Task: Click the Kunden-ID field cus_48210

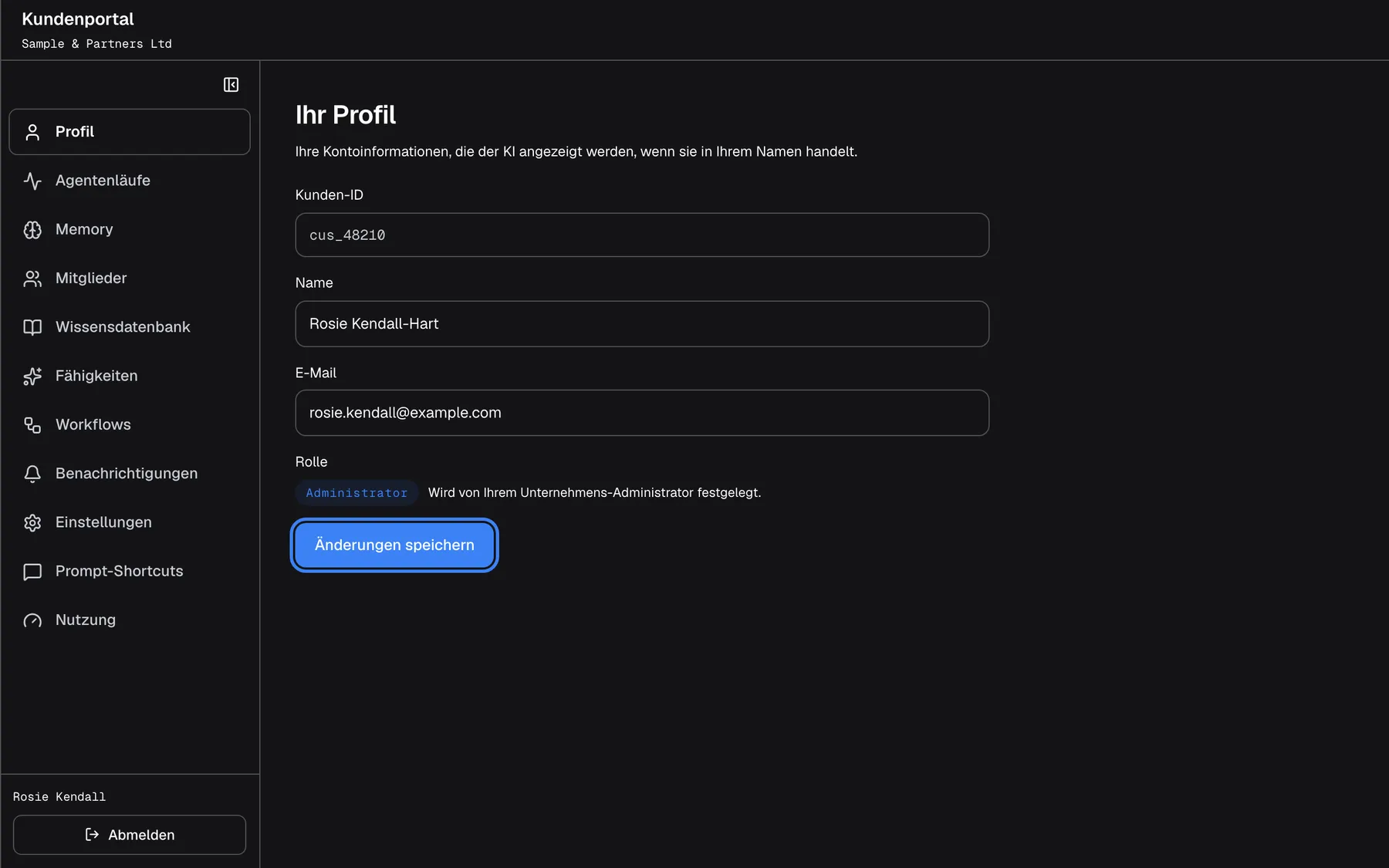Action: pyautogui.click(x=642, y=235)
